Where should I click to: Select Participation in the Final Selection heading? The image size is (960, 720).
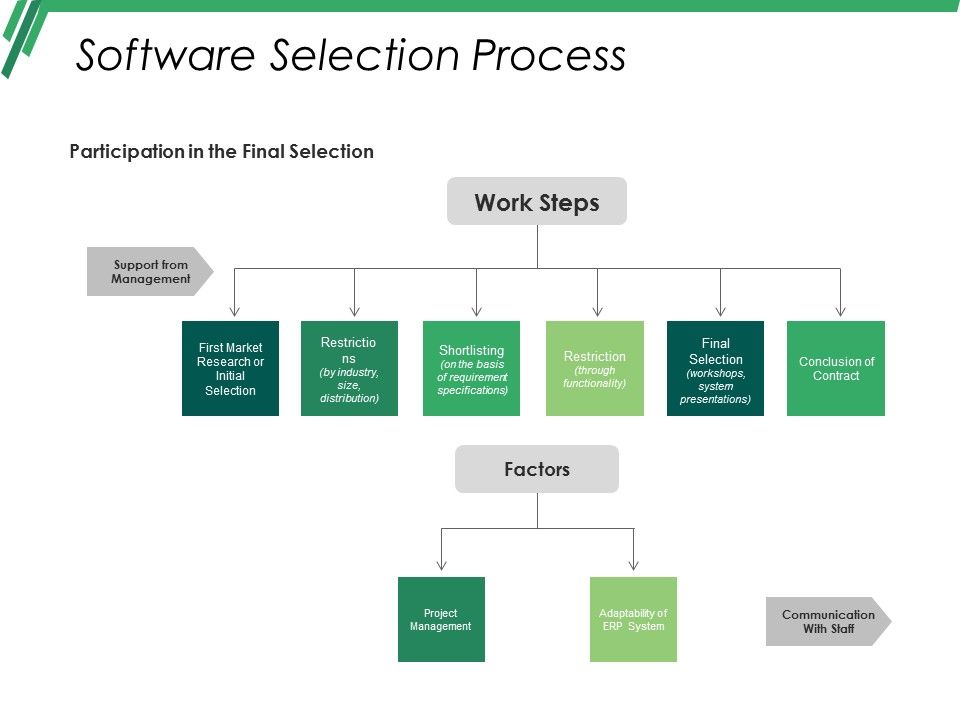point(221,151)
